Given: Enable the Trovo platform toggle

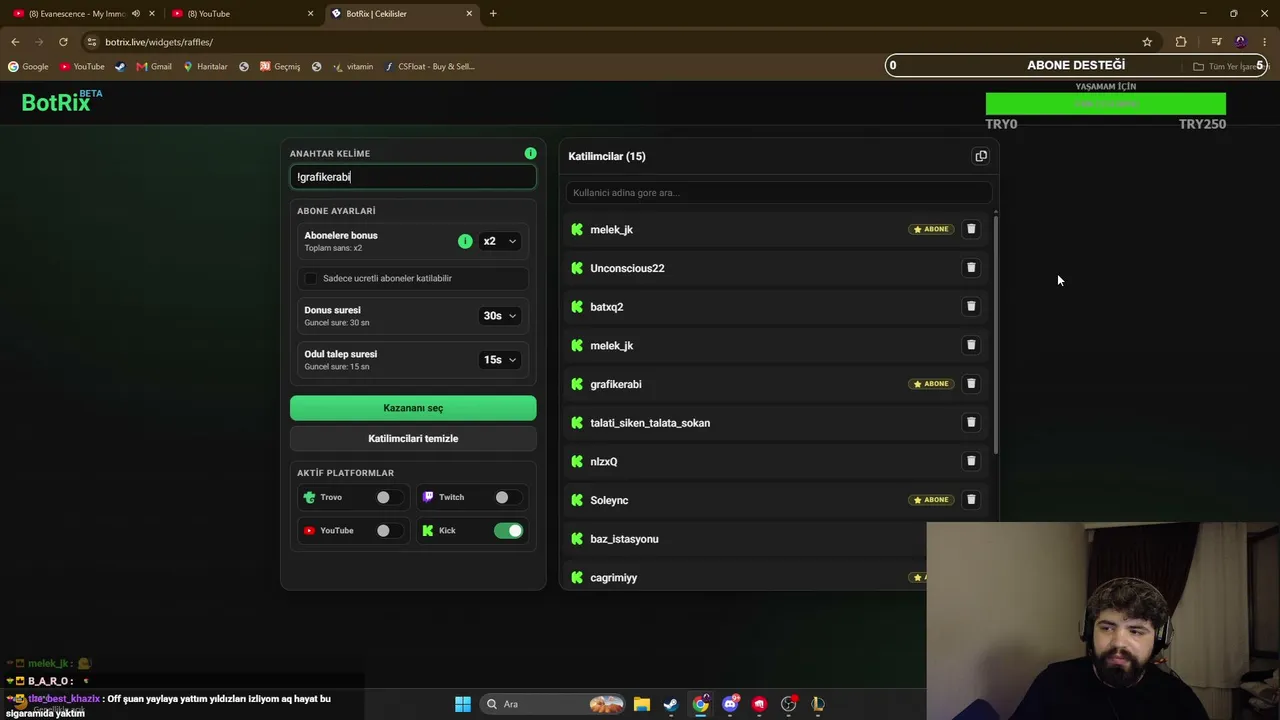Looking at the screenshot, I should tap(389, 497).
